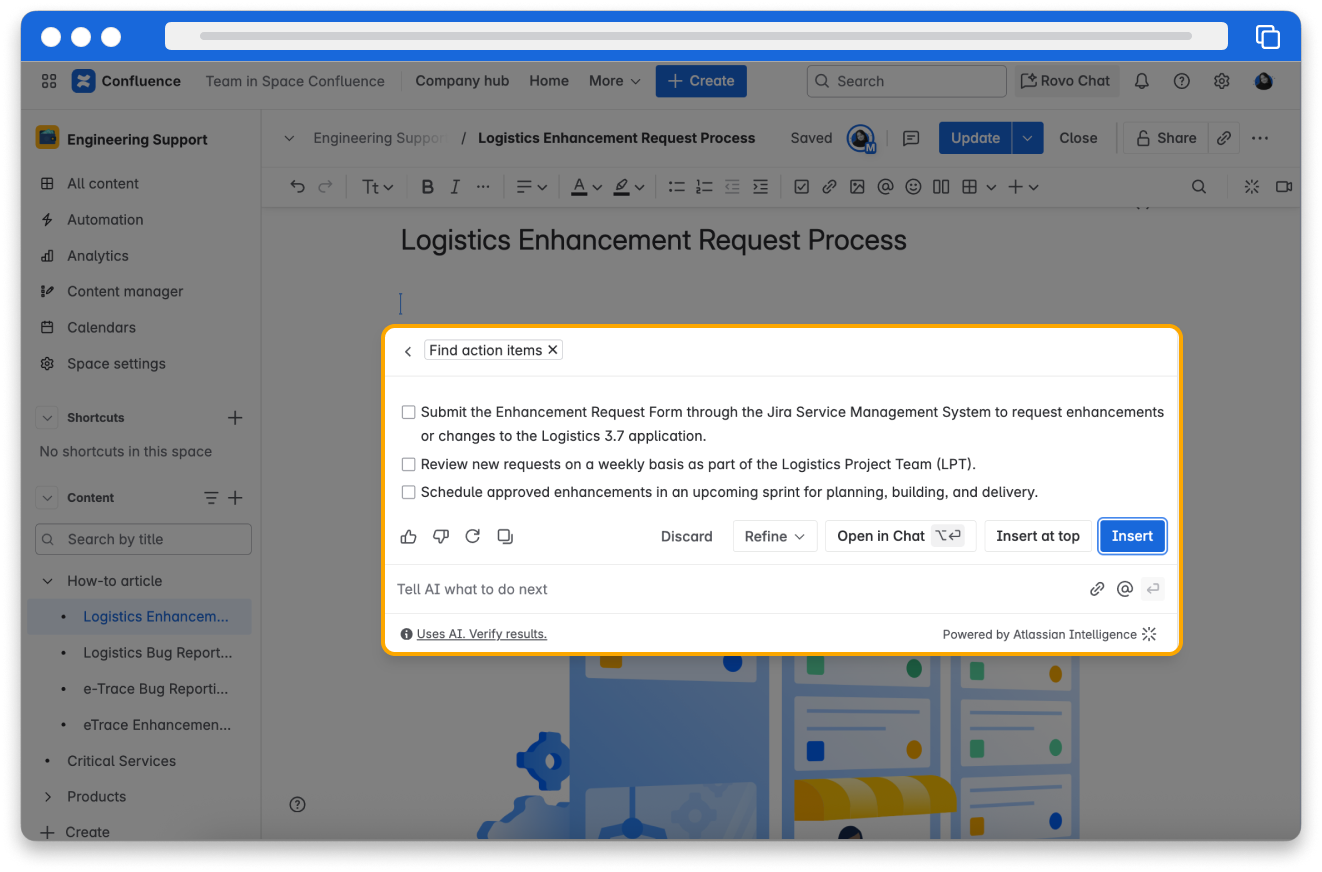This screenshot has width=1322, height=872.
Task: Give thumbs down feedback on AI result
Action: pyautogui.click(x=441, y=536)
